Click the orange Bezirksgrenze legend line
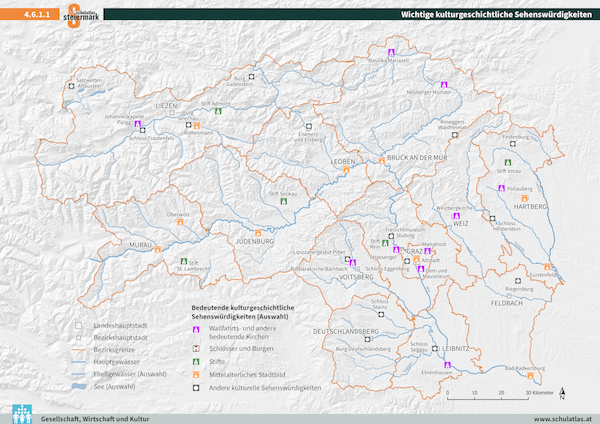 point(79,350)
